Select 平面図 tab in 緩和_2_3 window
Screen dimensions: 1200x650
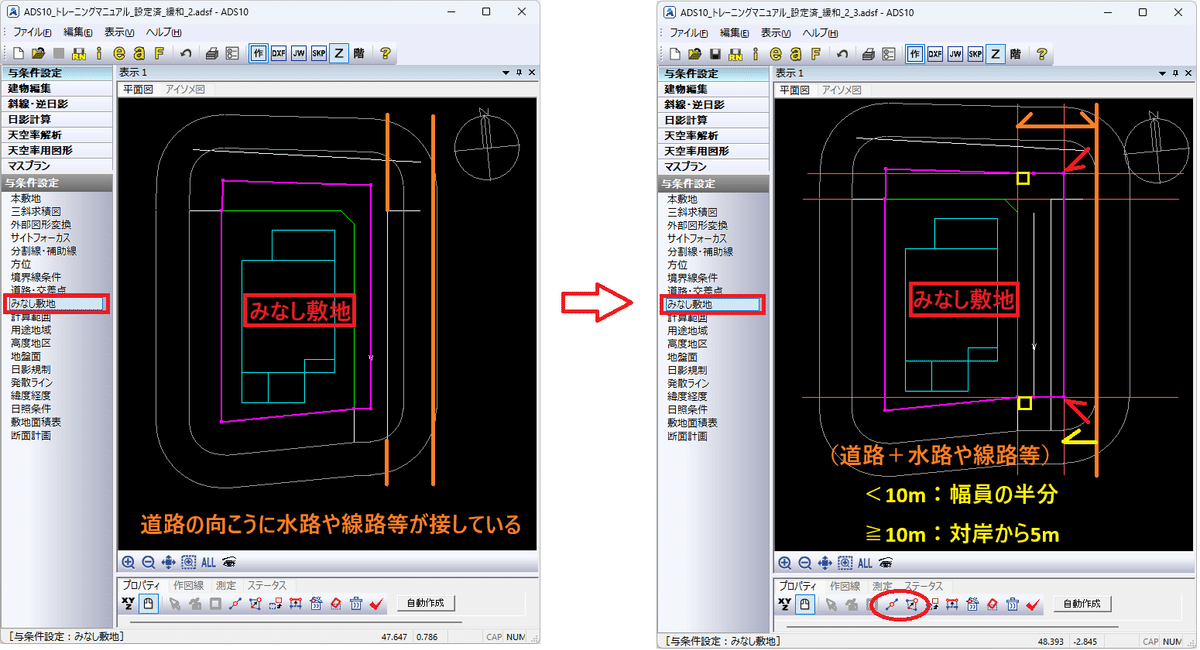pos(795,89)
